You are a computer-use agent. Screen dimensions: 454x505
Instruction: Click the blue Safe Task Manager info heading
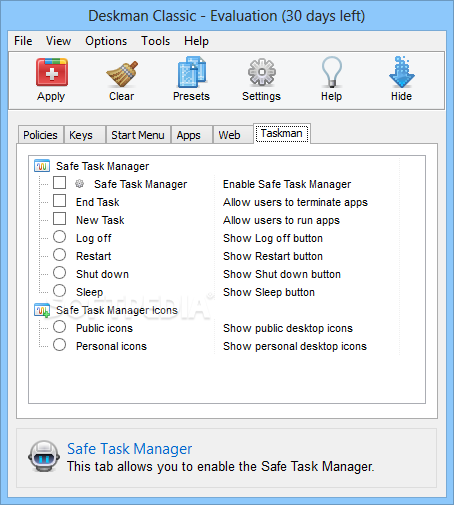[x=130, y=449]
